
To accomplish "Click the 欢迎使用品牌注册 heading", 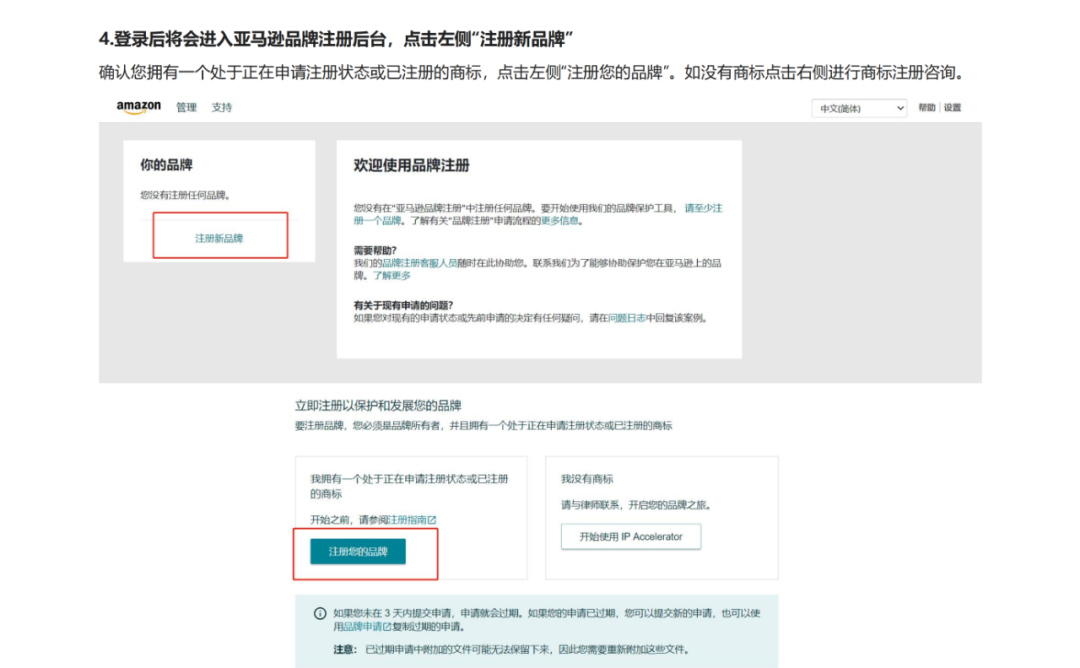I will tap(412, 165).
